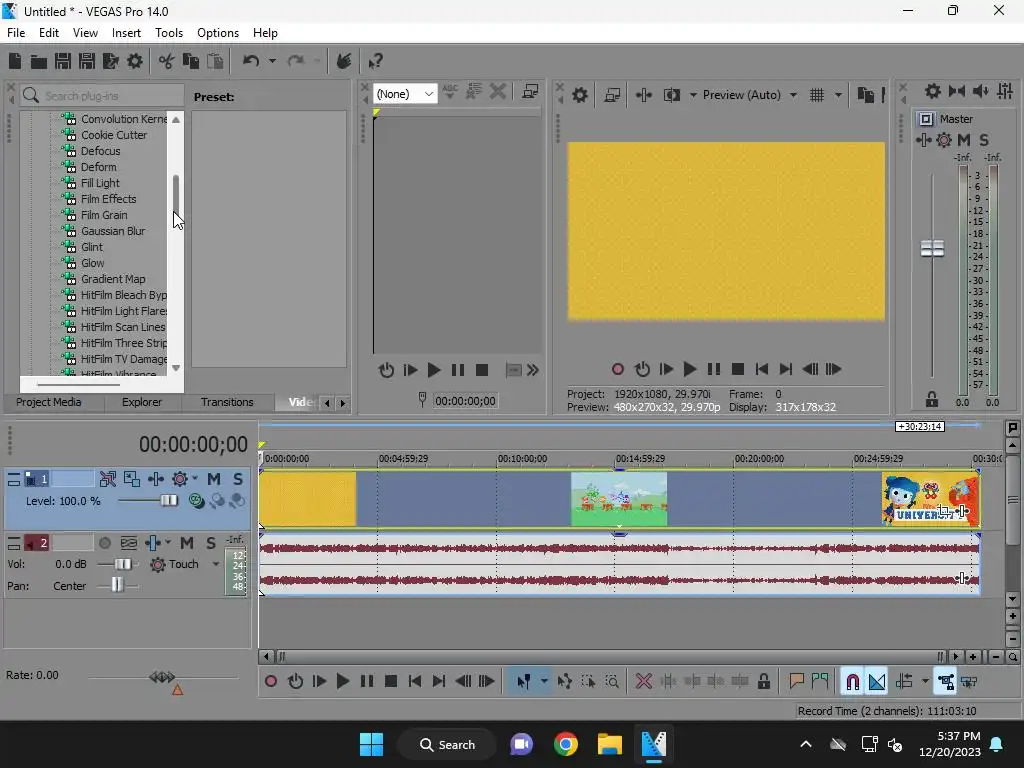Click Dim Output speaker icon in Master bus
Screen dimensions: 1024x768
[x=981, y=91]
